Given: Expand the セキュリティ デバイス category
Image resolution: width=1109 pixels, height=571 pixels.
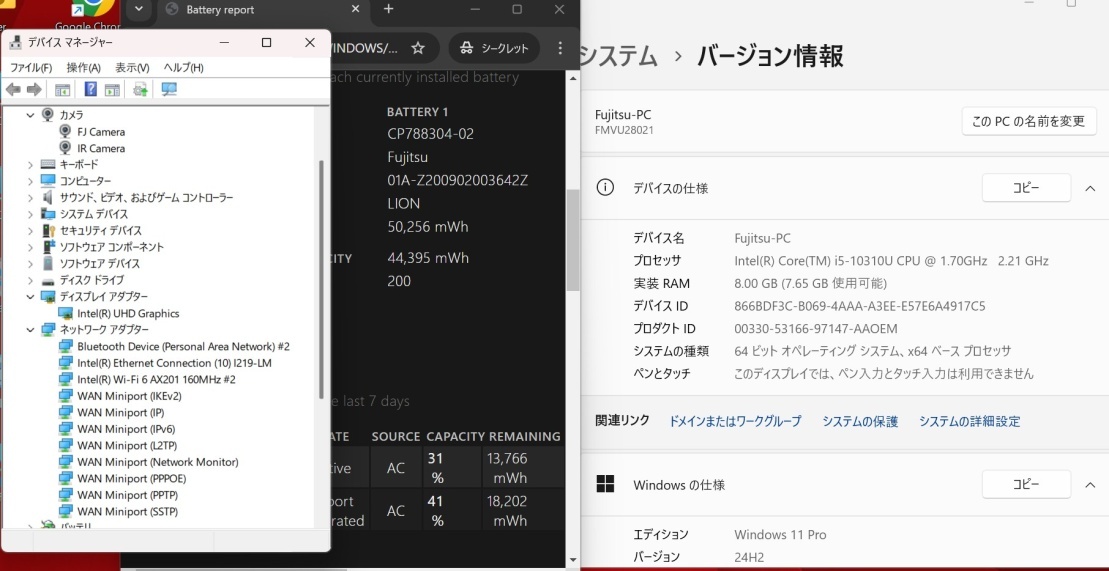Looking at the screenshot, I should pos(30,230).
